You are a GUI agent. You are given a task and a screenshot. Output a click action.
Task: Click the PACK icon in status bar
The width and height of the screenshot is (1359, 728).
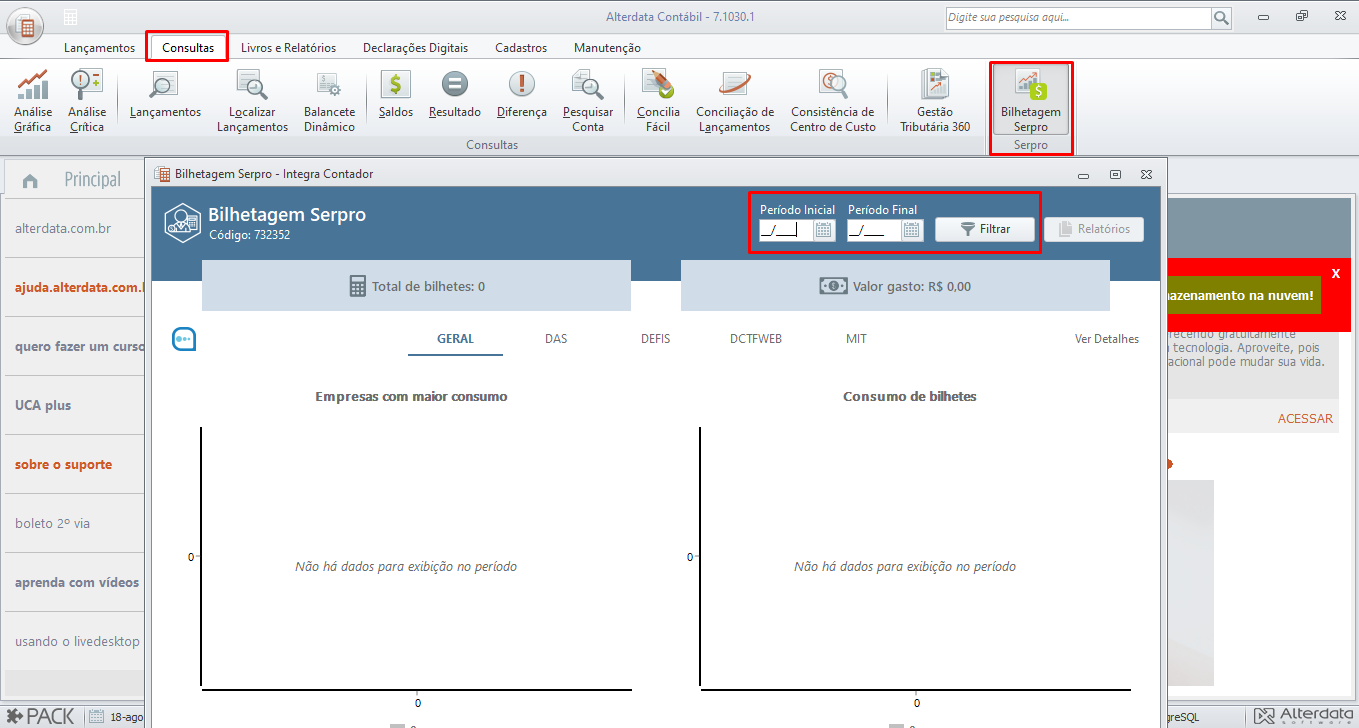coord(42,716)
